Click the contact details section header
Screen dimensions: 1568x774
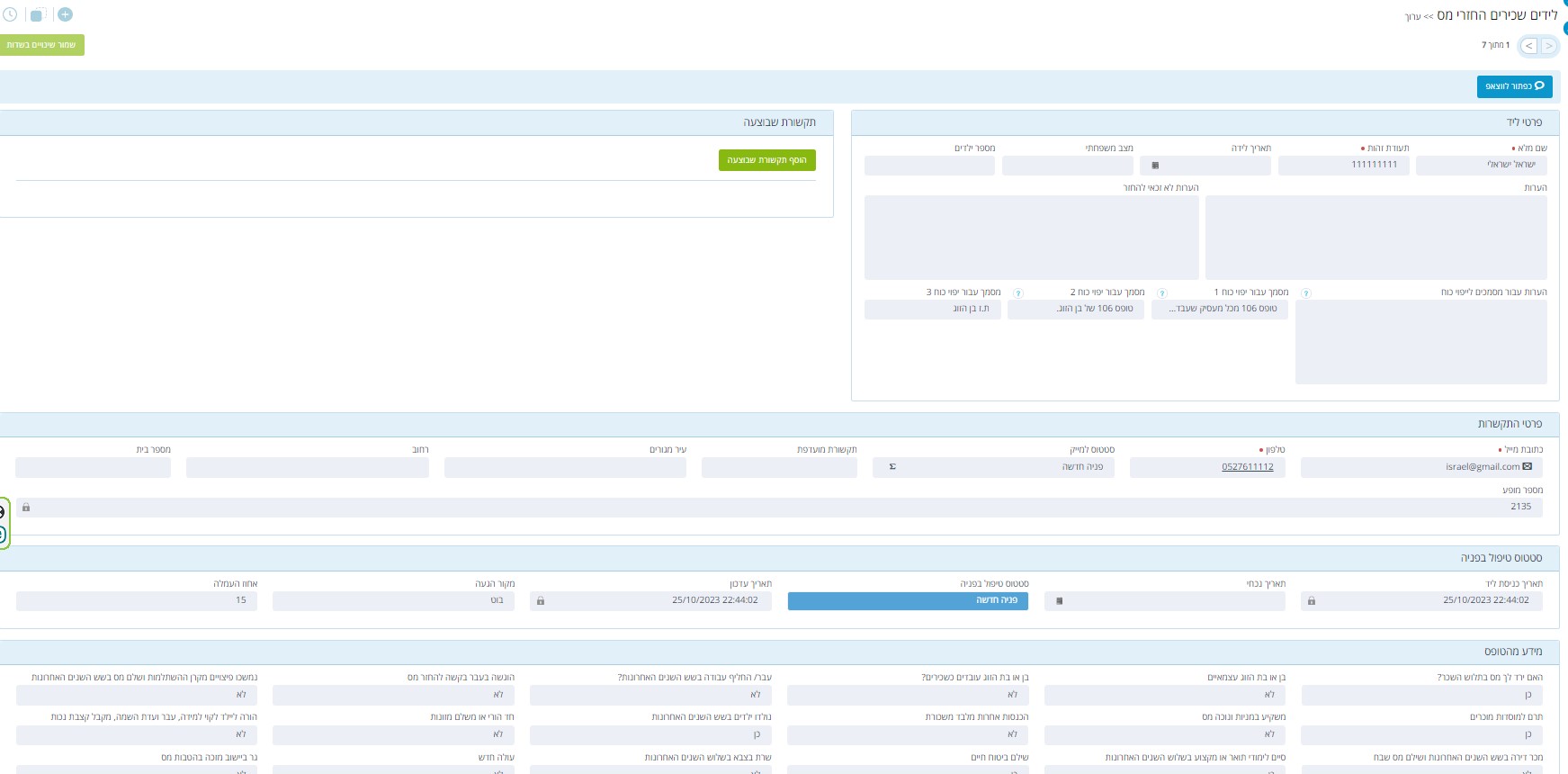(x=779, y=425)
